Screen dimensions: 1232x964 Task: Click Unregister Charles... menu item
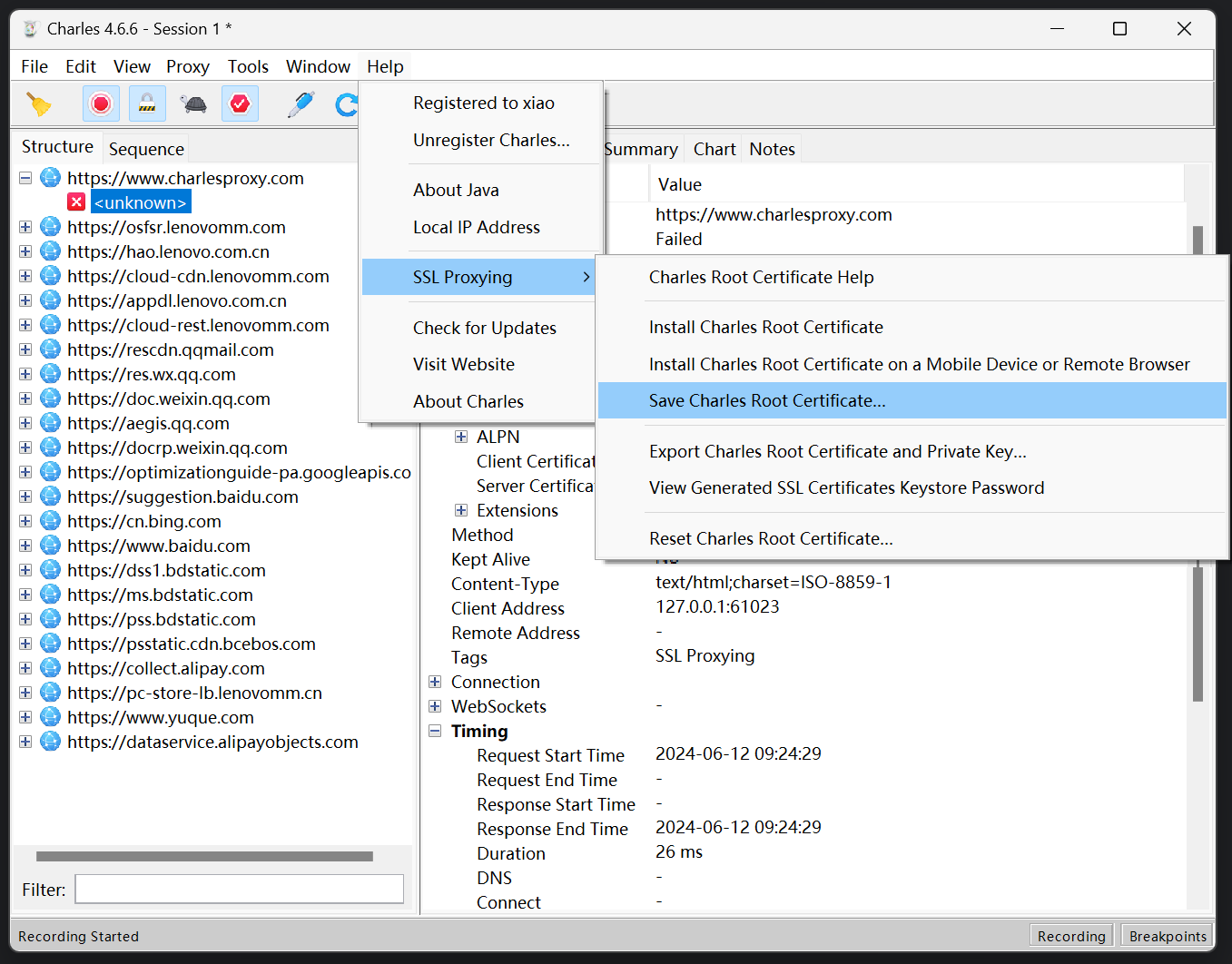479,140
